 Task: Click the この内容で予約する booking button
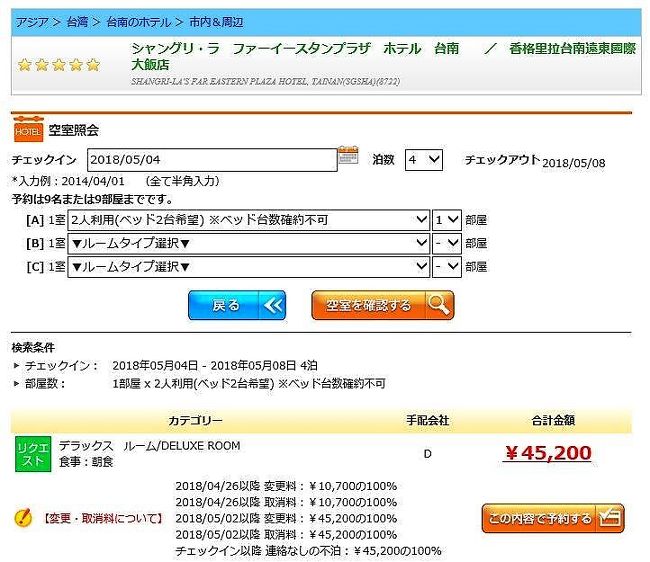553,518
